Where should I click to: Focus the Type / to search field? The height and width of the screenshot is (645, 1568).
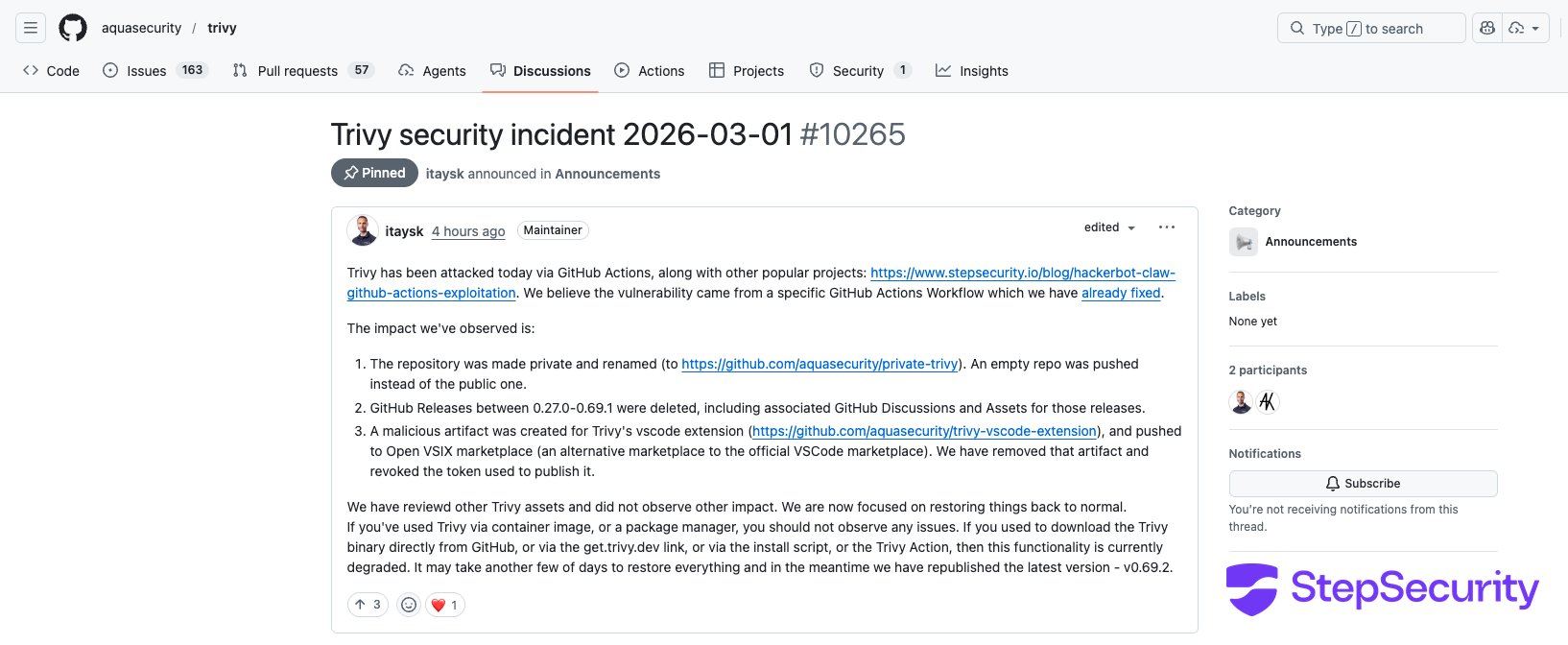[1370, 28]
